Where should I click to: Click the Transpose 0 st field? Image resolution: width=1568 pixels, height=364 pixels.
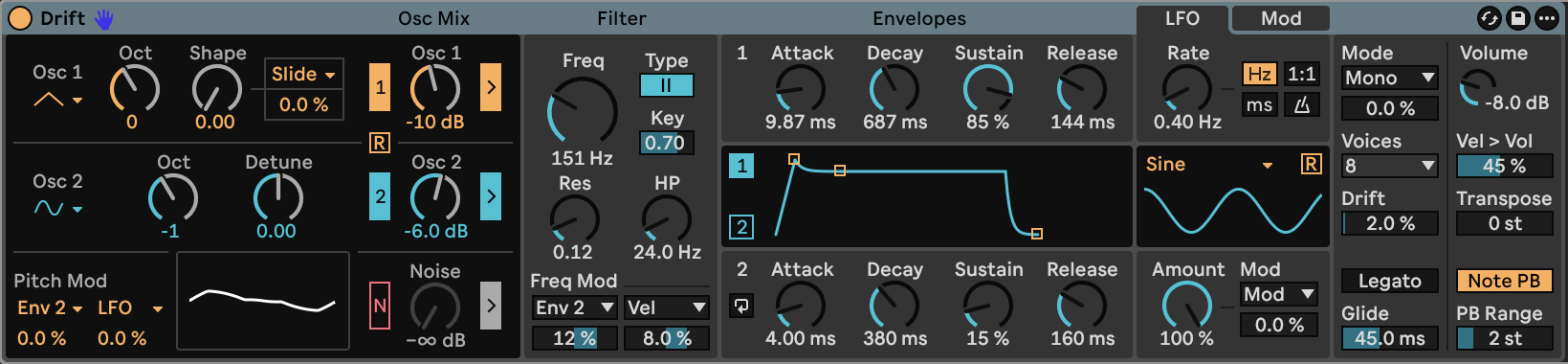point(1504,223)
